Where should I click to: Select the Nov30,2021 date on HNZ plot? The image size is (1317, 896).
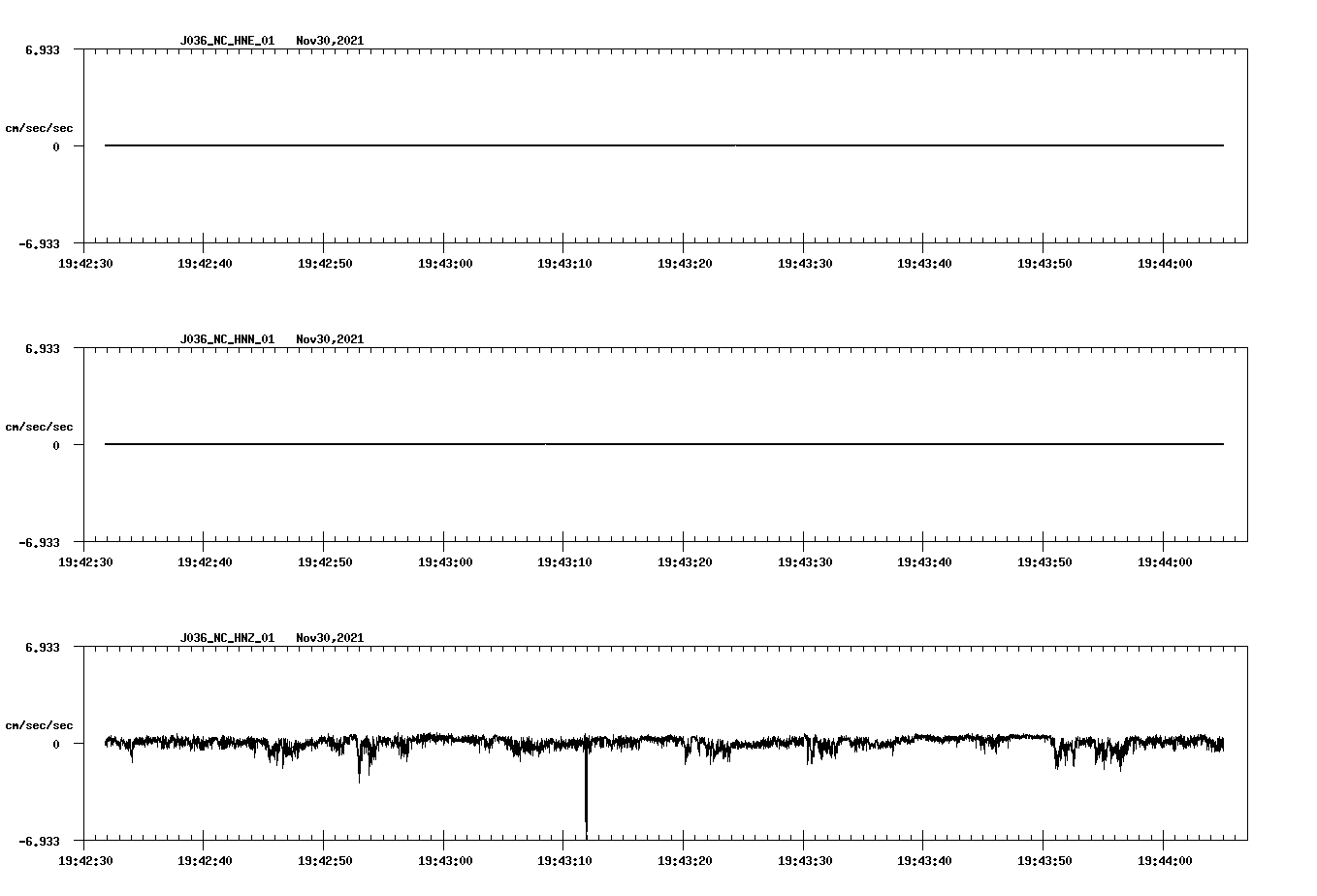coord(330,638)
